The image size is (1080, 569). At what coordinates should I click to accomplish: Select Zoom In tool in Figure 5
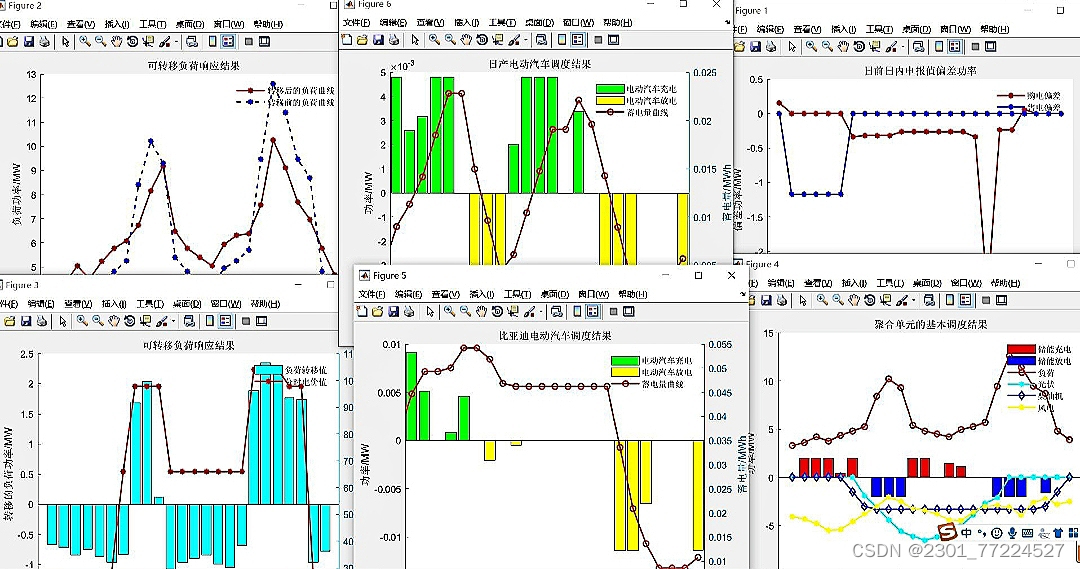point(449,311)
